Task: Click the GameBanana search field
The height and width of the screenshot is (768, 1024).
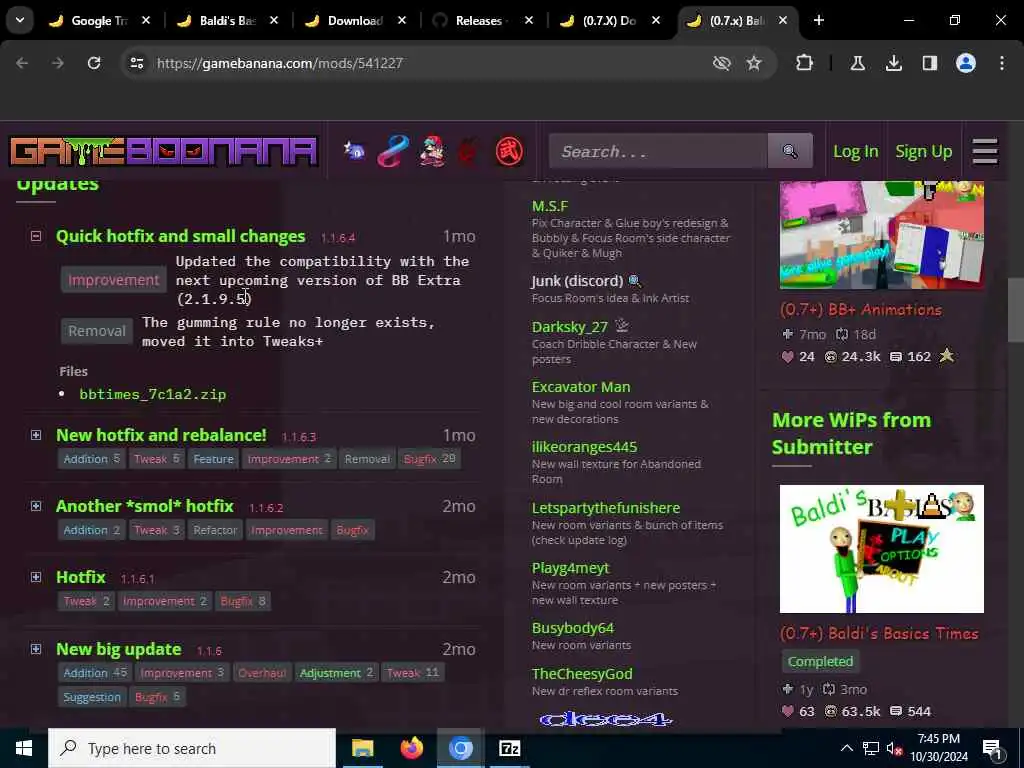Action: click(658, 151)
